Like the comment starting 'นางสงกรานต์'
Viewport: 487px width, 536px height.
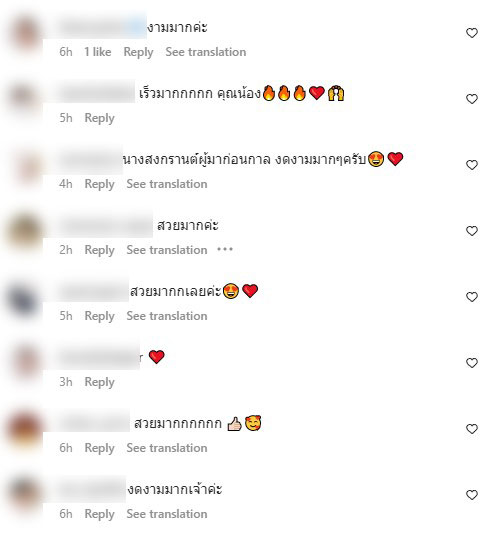point(472,165)
